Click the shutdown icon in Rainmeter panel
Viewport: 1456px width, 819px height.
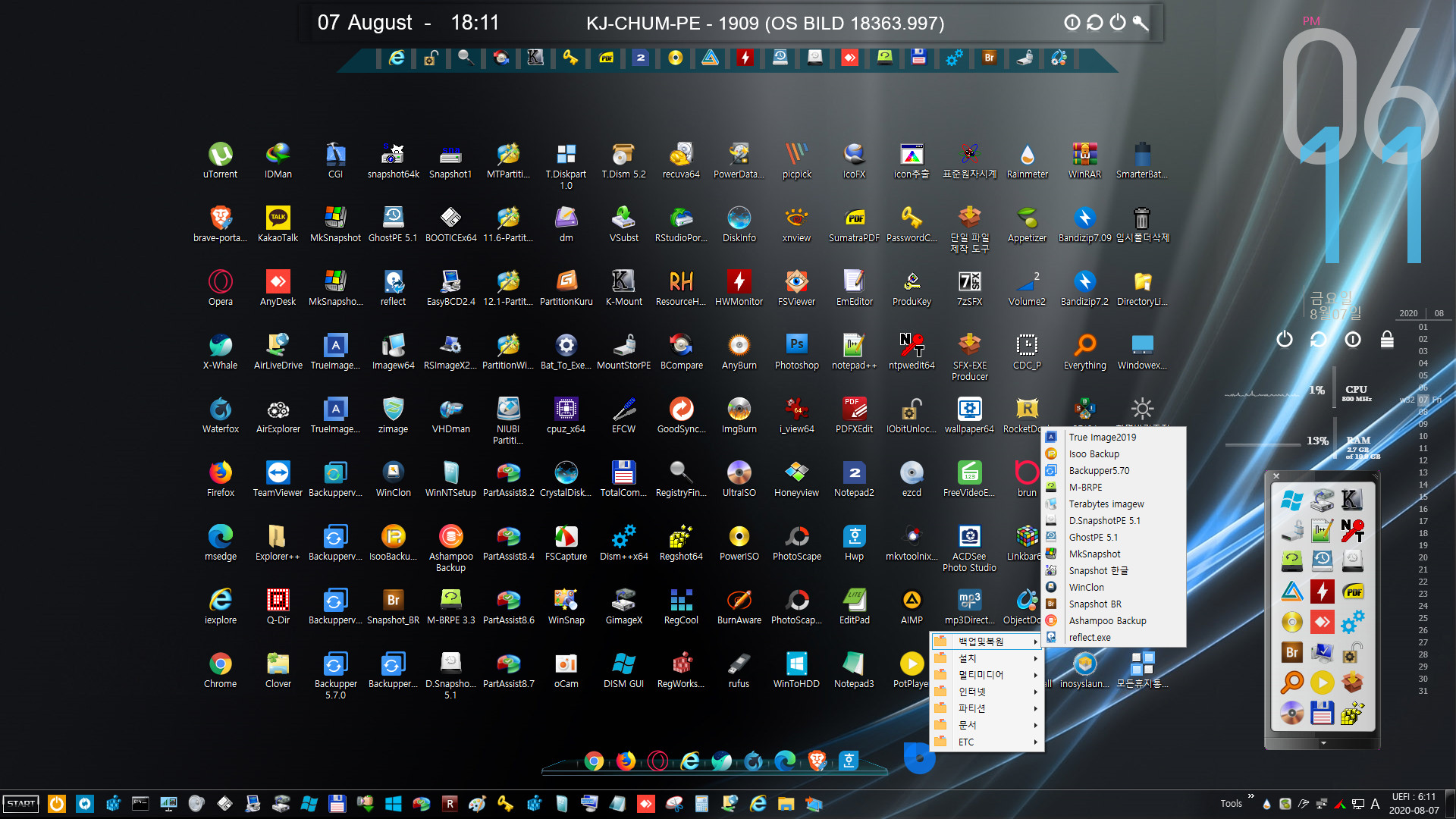click(x=1284, y=339)
